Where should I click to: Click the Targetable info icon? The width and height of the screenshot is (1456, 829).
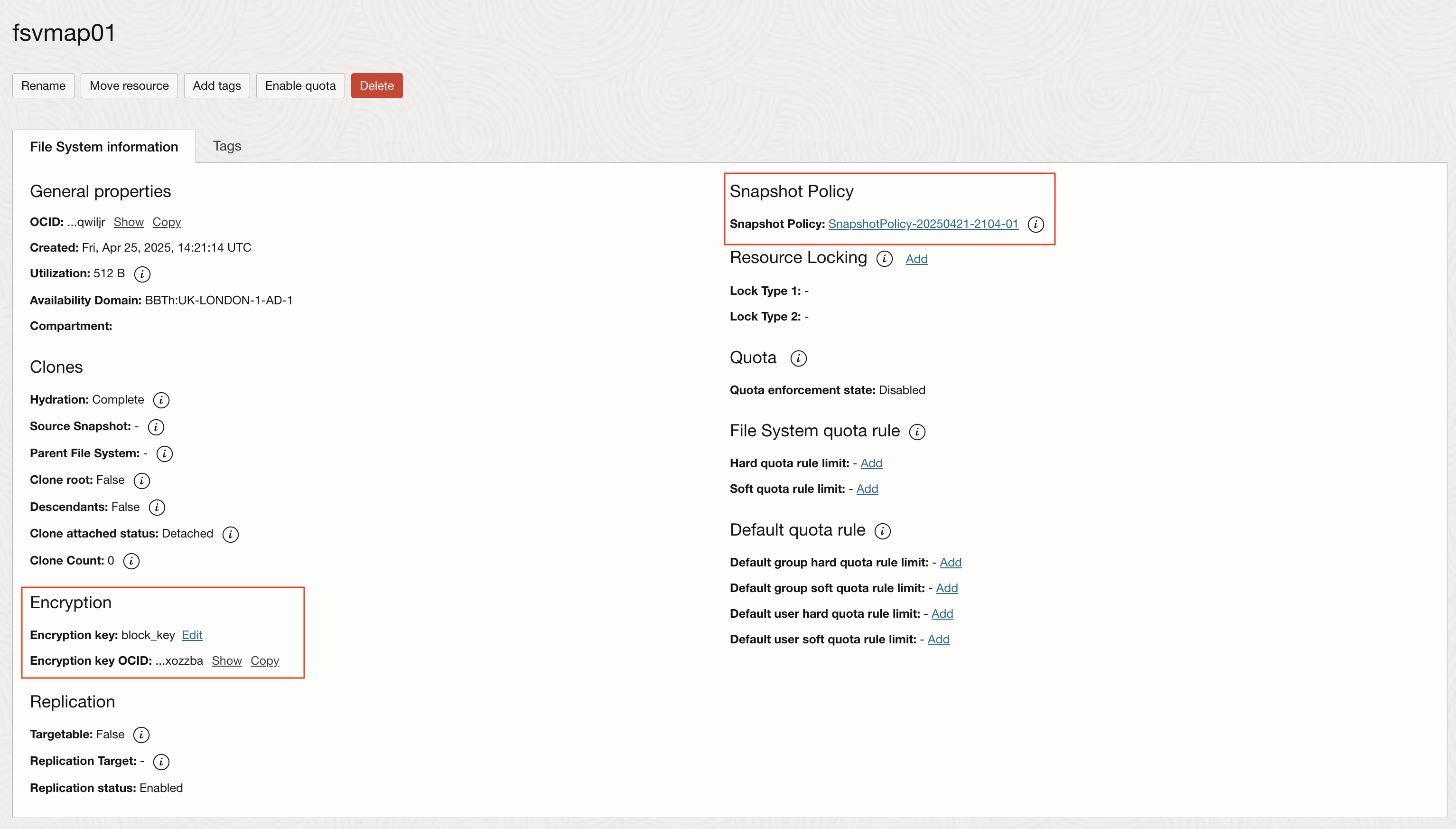coord(142,735)
